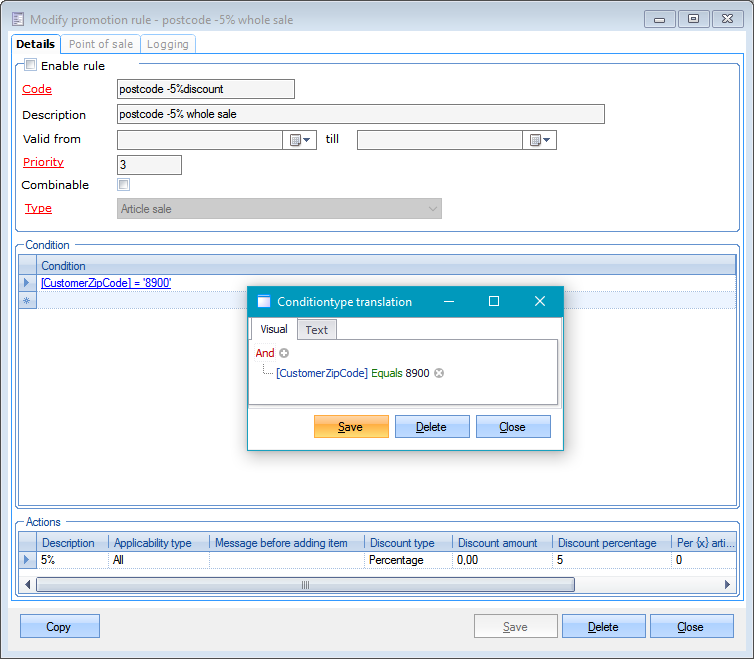Click the new row asterisk in Condition grid
This screenshot has width=754, height=659.
(x=27, y=300)
